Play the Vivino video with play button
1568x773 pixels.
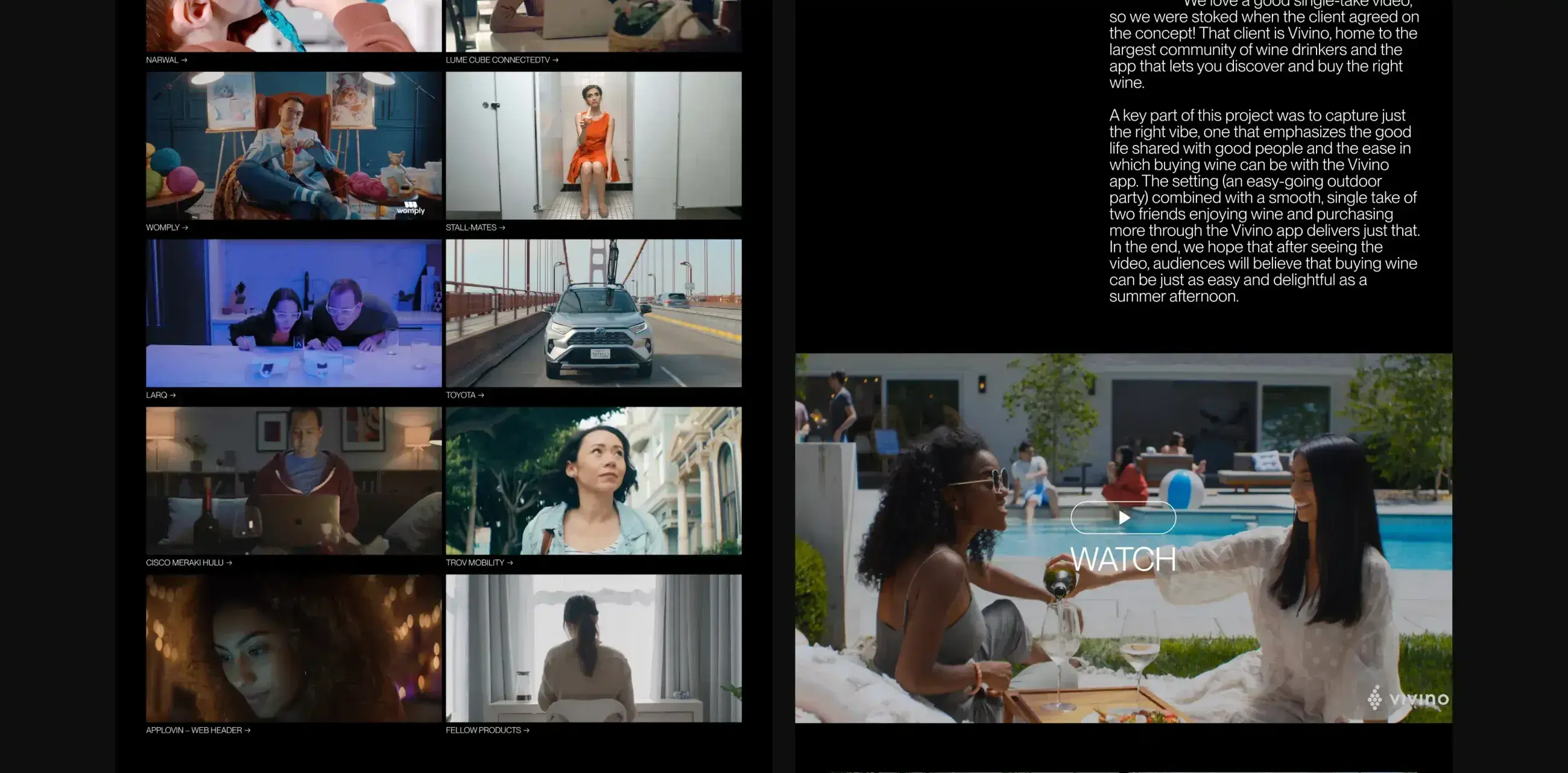click(x=1123, y=517)
